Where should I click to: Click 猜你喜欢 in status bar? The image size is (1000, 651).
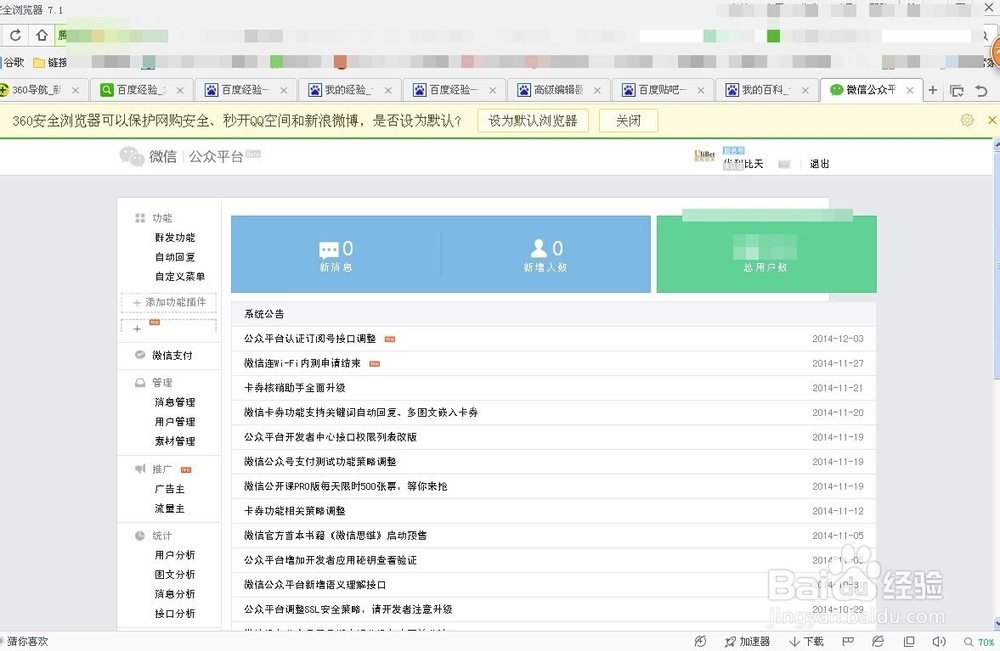click(x=27, y=641)
